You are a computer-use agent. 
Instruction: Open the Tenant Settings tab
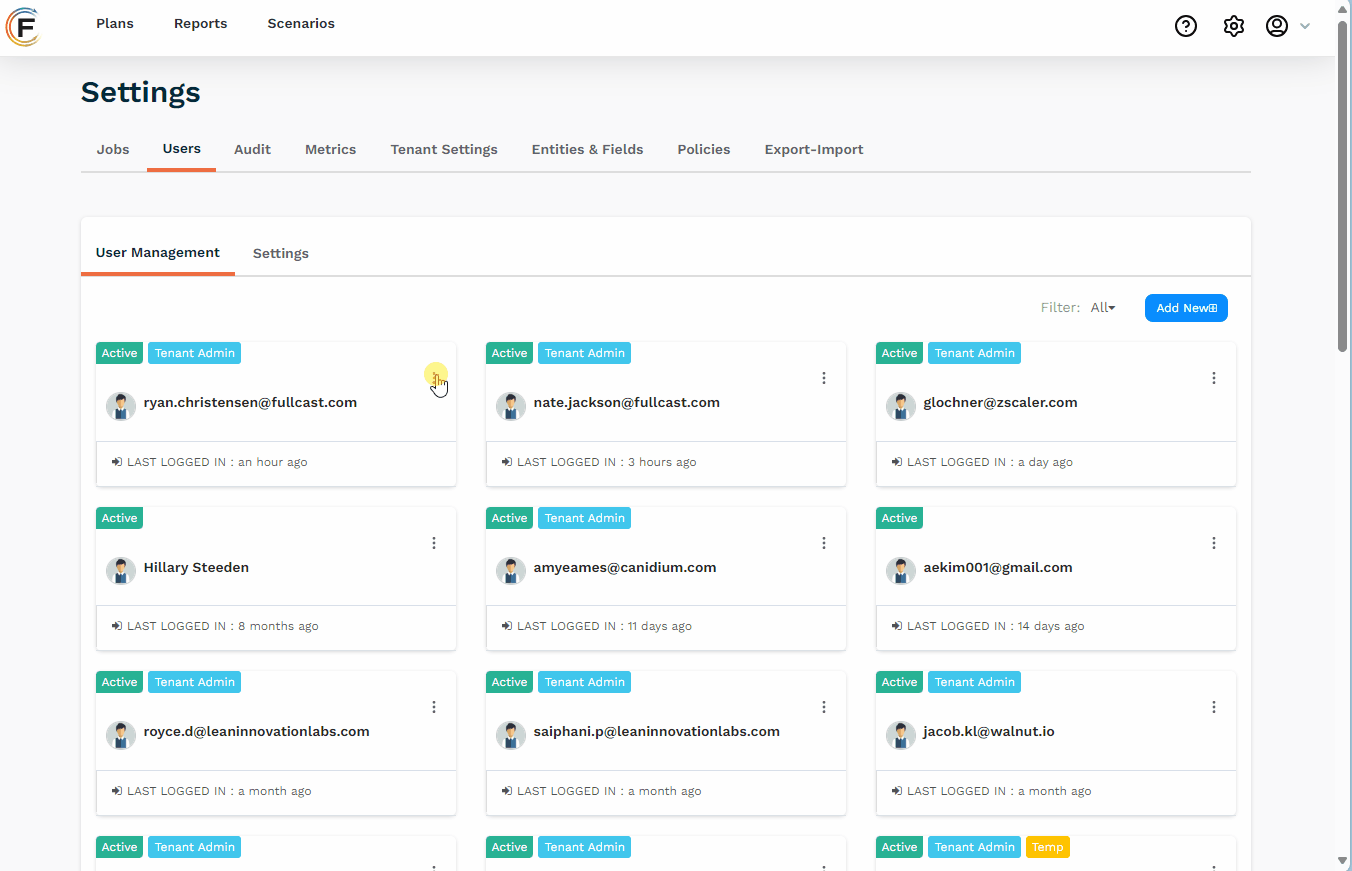pyautogui.click(x=444, y=149)
